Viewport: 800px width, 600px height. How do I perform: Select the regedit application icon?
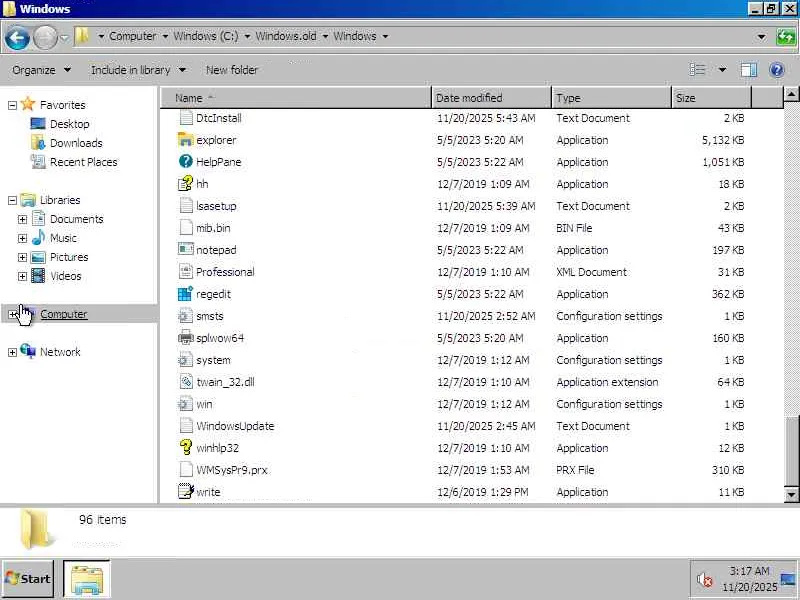(185, 294)
